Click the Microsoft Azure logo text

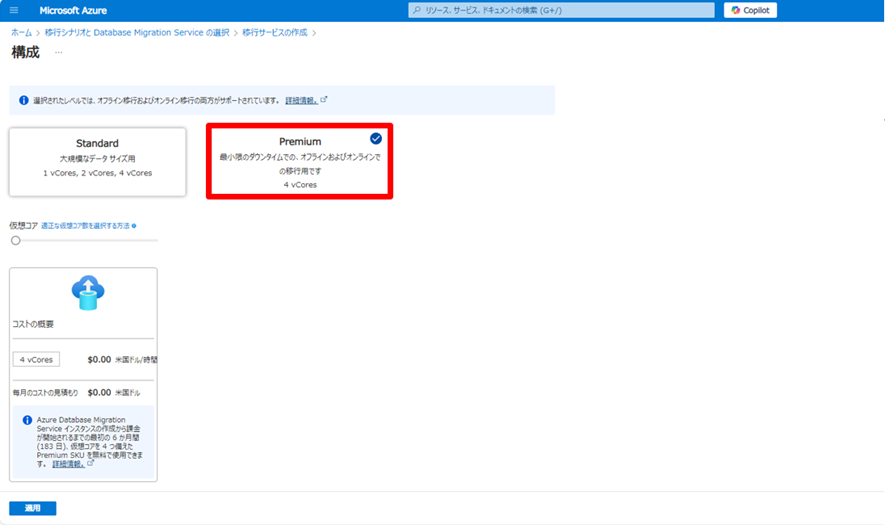[x=73, y=10]
